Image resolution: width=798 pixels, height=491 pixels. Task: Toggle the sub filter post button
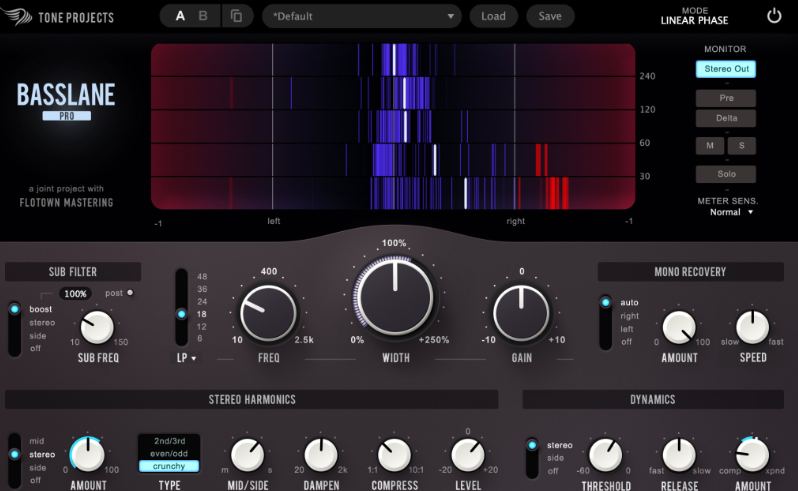(x=130, y=293)
